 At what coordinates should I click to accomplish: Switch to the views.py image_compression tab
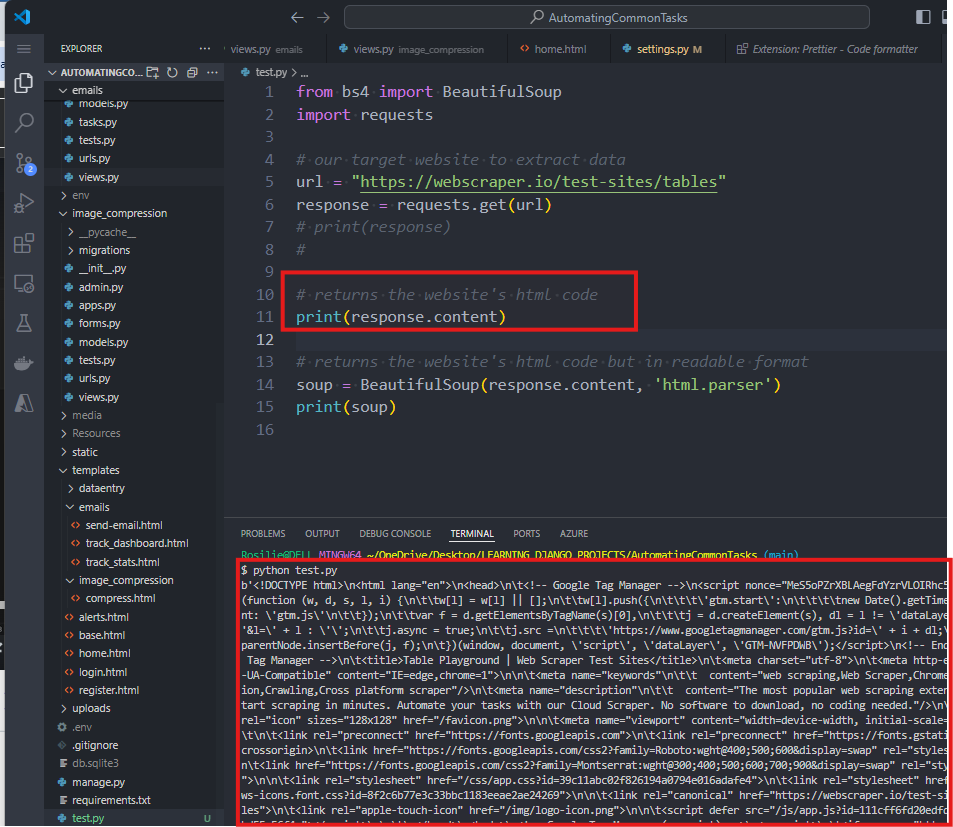[417, 49]
